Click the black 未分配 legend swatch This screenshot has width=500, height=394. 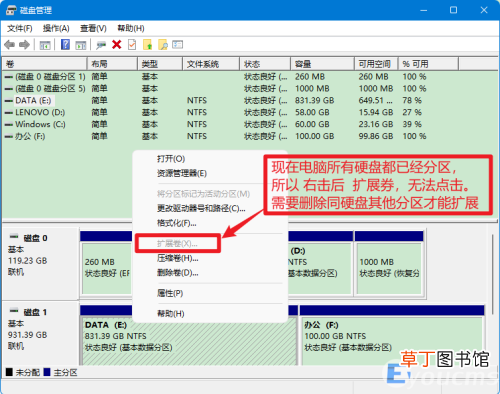point(9,372)
